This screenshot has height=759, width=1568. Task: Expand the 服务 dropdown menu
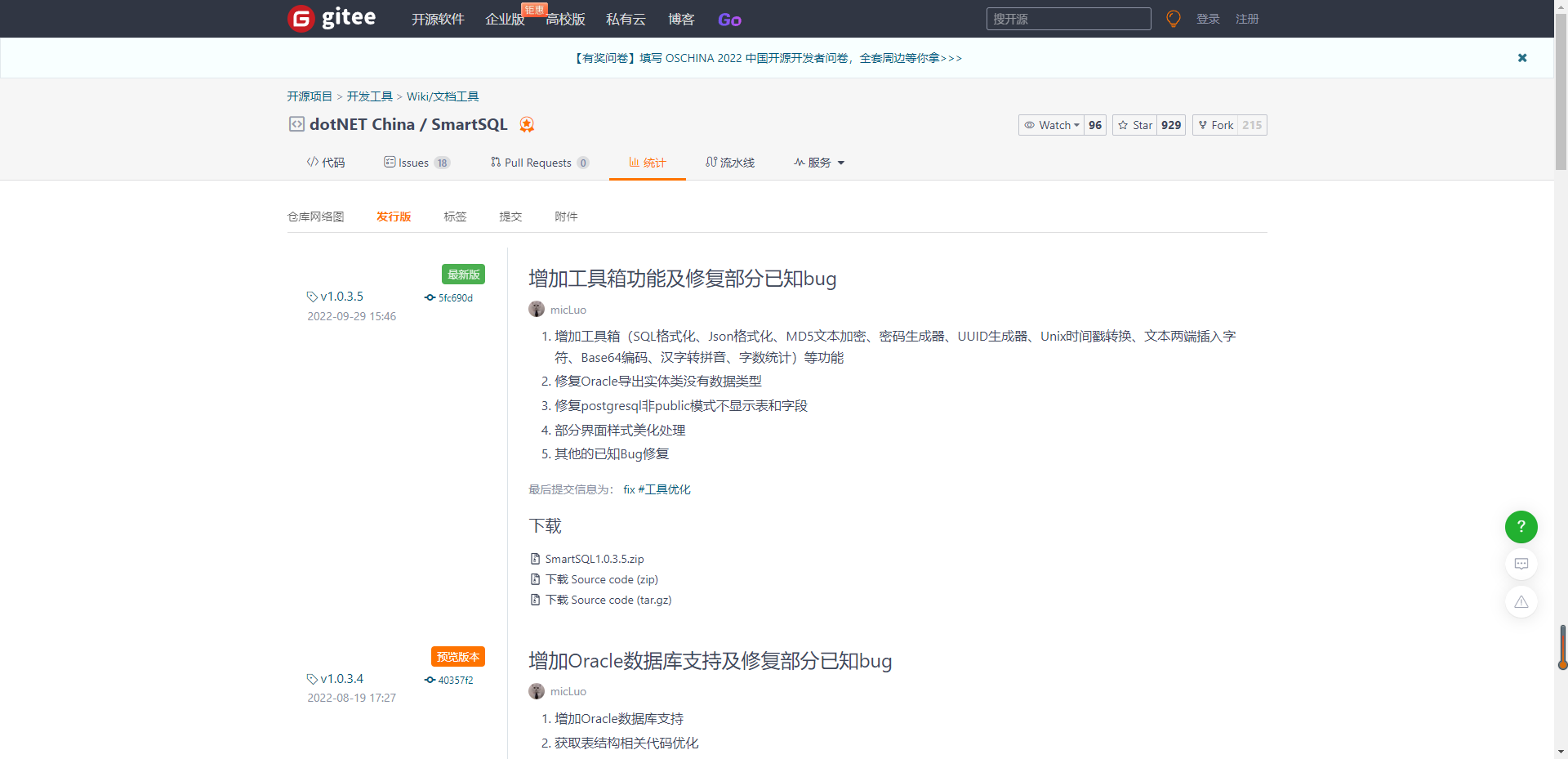point(819,163)
